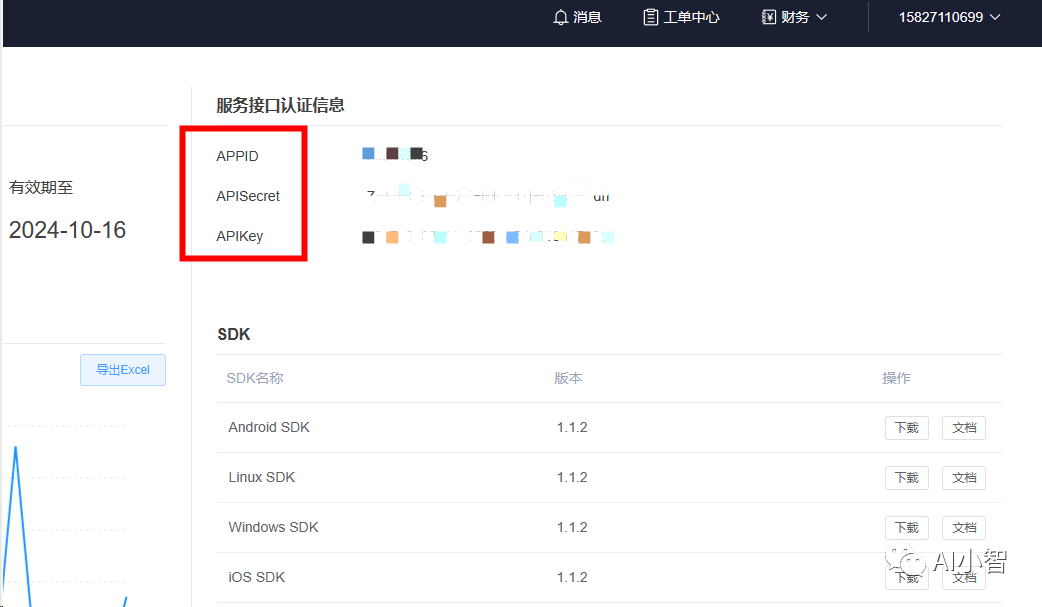Click version 1.1.2 of Linux SDK

tap(572, 477)
